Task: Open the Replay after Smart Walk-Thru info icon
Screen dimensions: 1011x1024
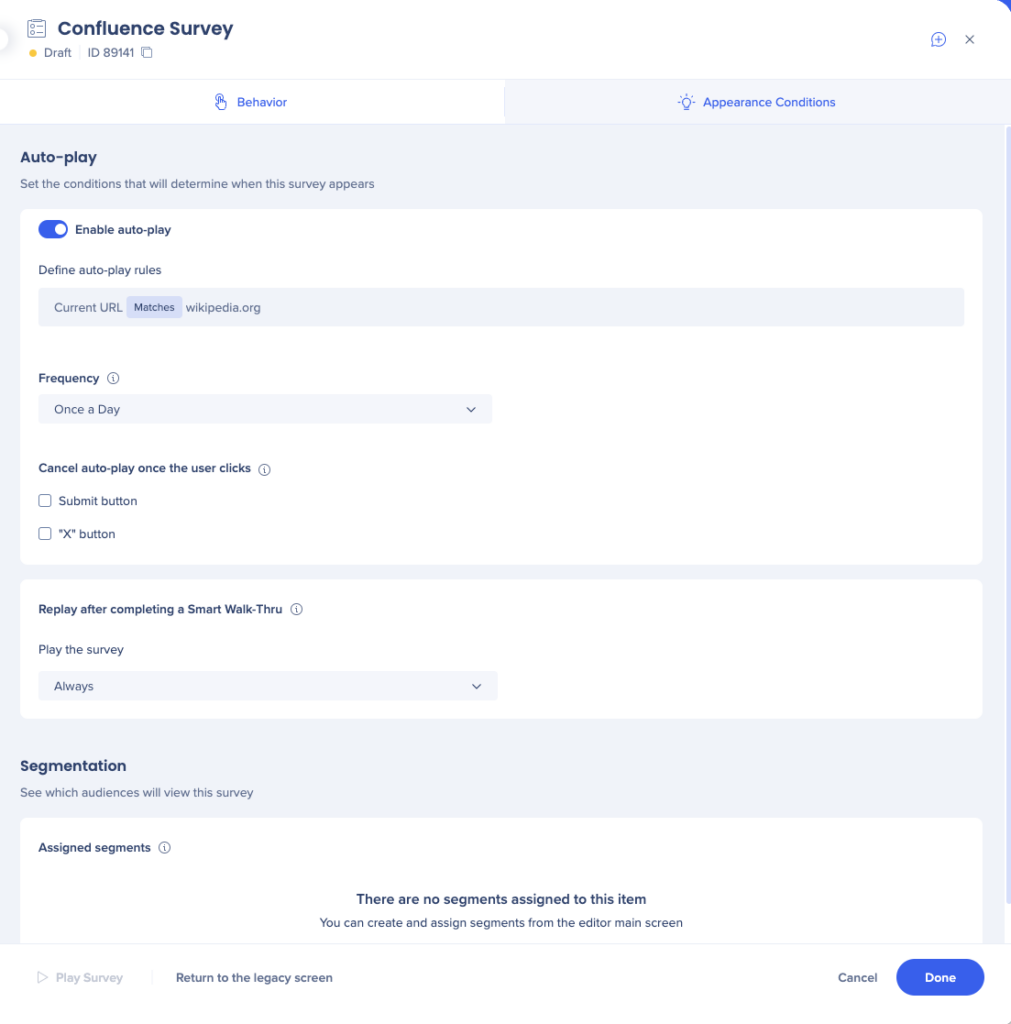Action: 296,609
